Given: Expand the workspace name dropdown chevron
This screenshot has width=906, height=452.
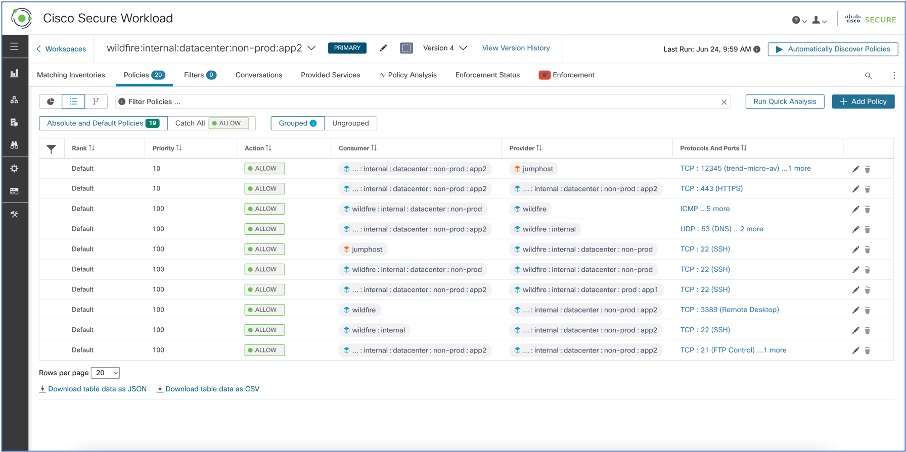Looking at the screenshot, I should (311, 48).
